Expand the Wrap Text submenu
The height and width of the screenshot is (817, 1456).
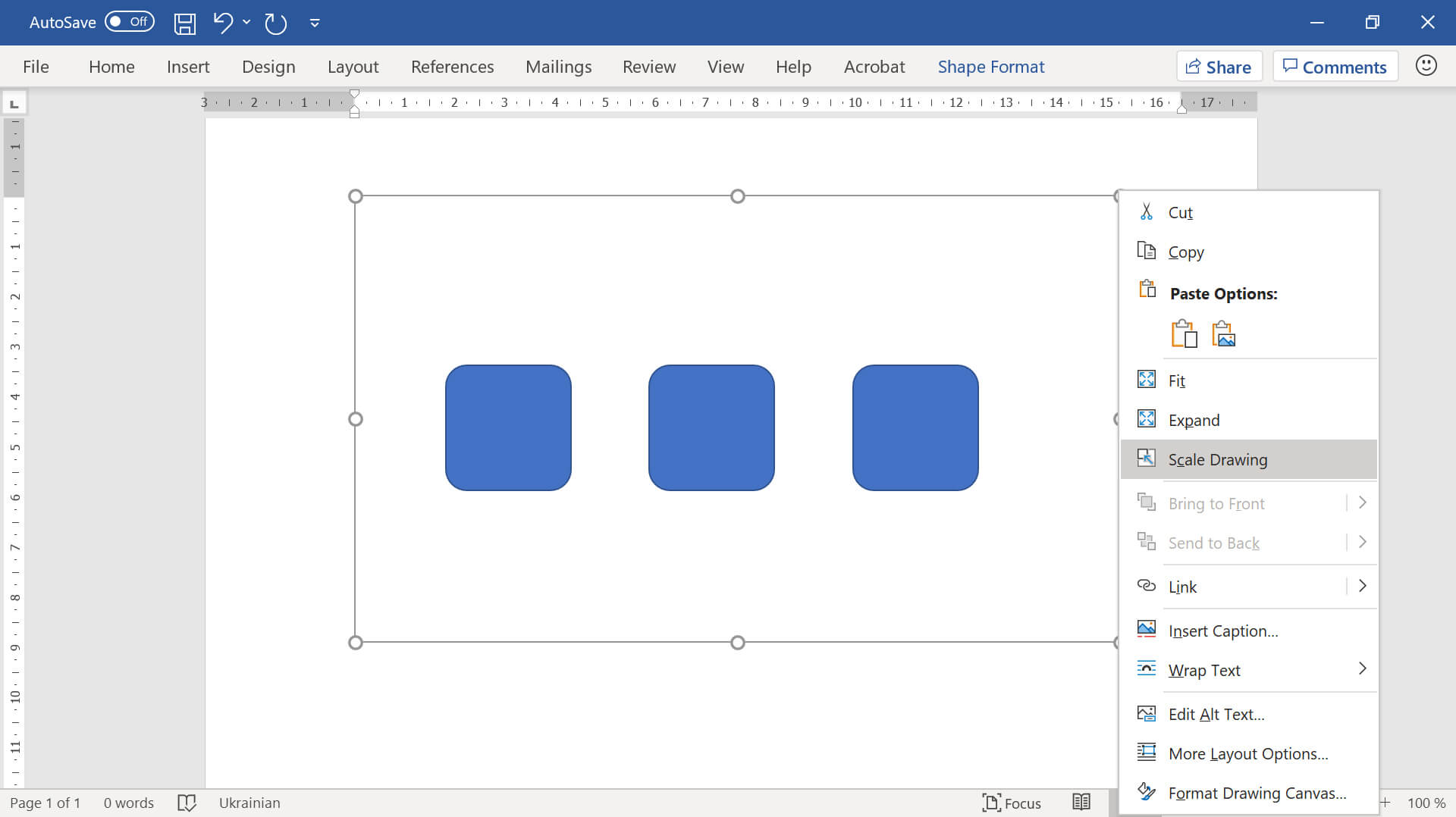[1361, 669]
